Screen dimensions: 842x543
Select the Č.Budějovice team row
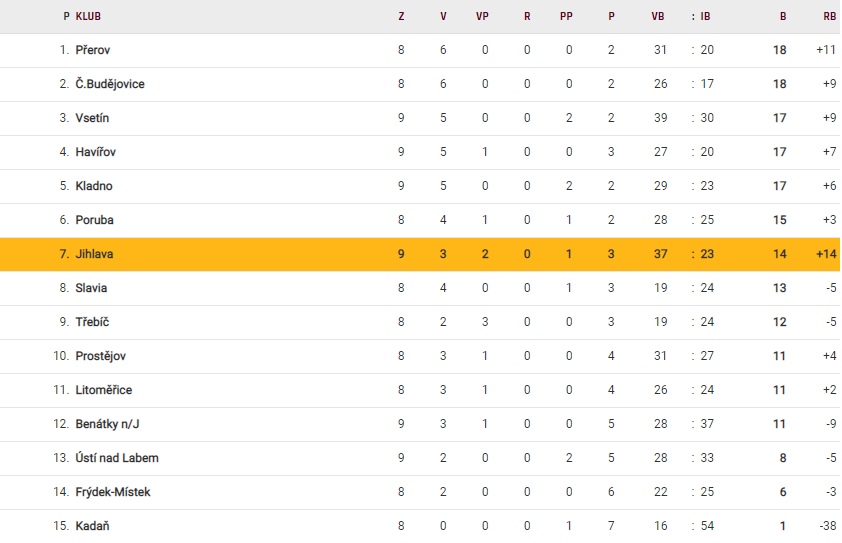click(110, 84)
